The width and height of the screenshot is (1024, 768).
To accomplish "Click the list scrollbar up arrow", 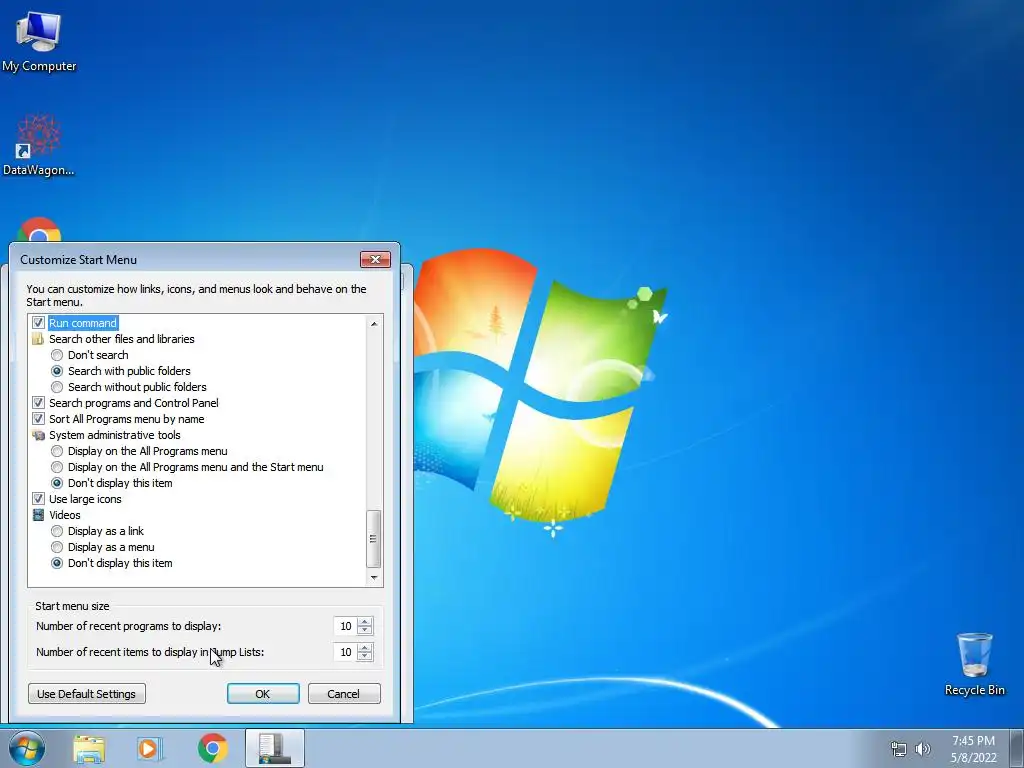I will tap(374, 323).
